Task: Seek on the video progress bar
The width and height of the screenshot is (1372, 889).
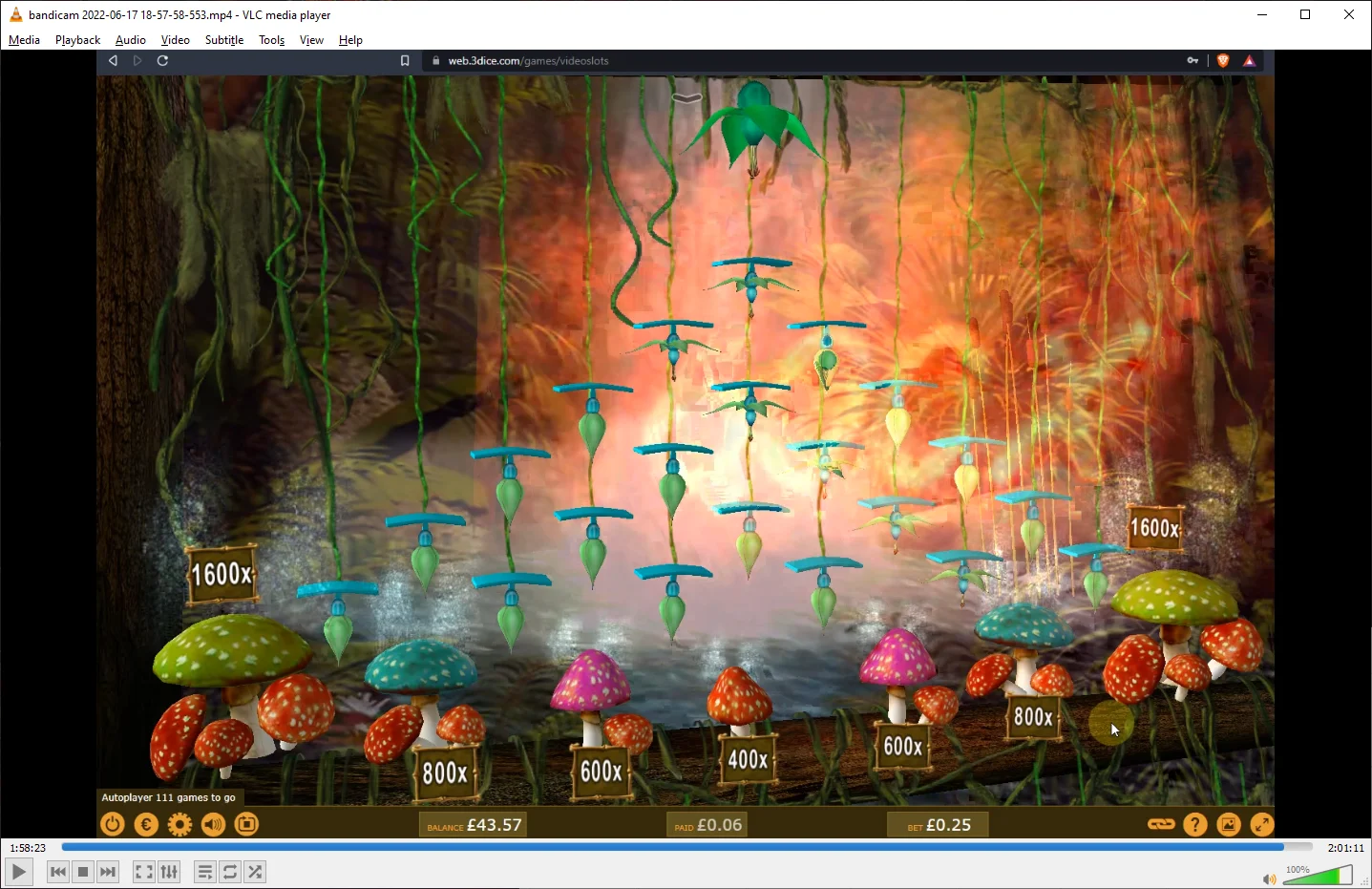Action: tap(686, 847)
